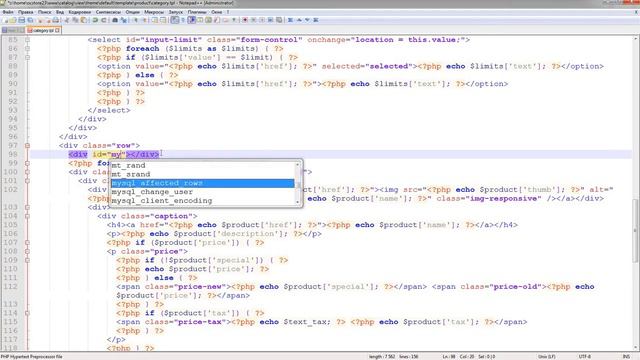The width and height of the screenshot is (640, 360).
Task: Open the Плагины menu
Action: (x=197, y=12)
